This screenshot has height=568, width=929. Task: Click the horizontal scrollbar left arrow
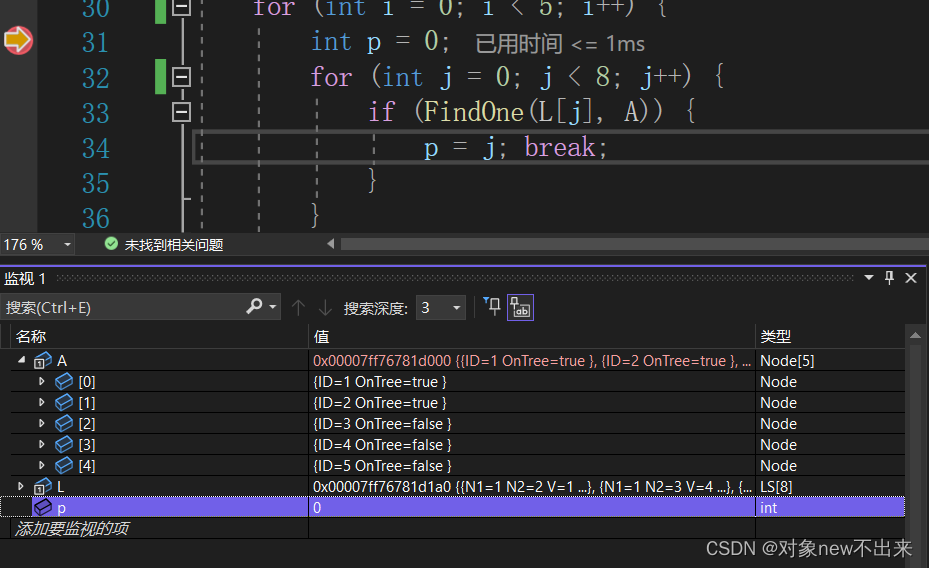coord(331,244)
